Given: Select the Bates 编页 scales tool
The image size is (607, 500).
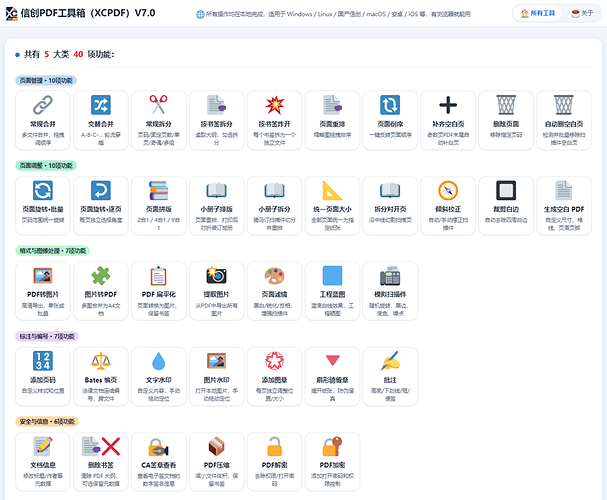Looking at the screenshot, I should [x=101, y=377].
